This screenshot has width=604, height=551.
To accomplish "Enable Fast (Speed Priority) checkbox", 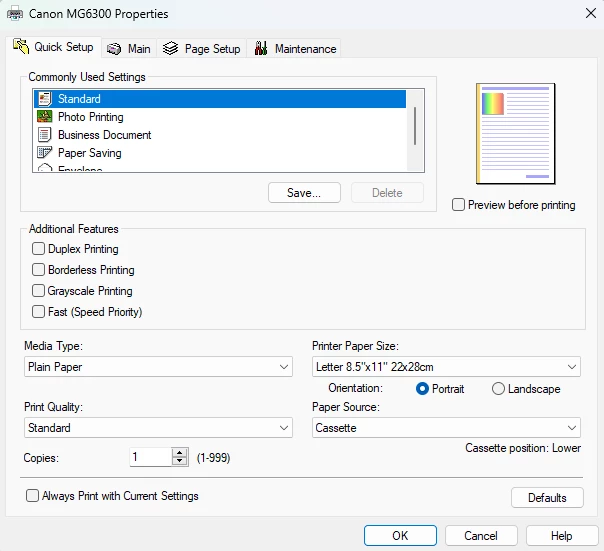I will pos(38,311).
